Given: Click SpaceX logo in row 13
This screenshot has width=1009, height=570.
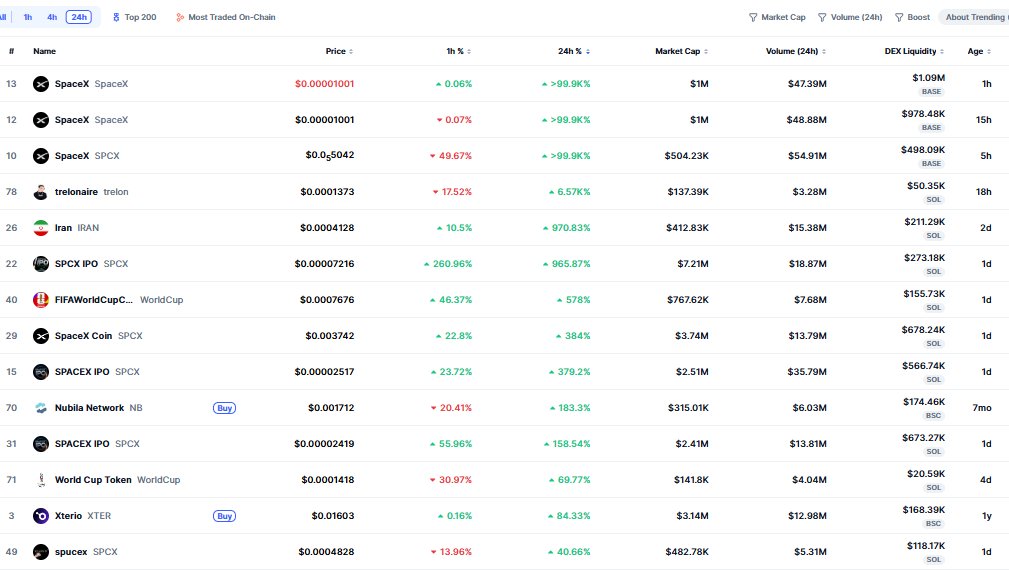Looking at the screenshot, I should click(41, 84).
